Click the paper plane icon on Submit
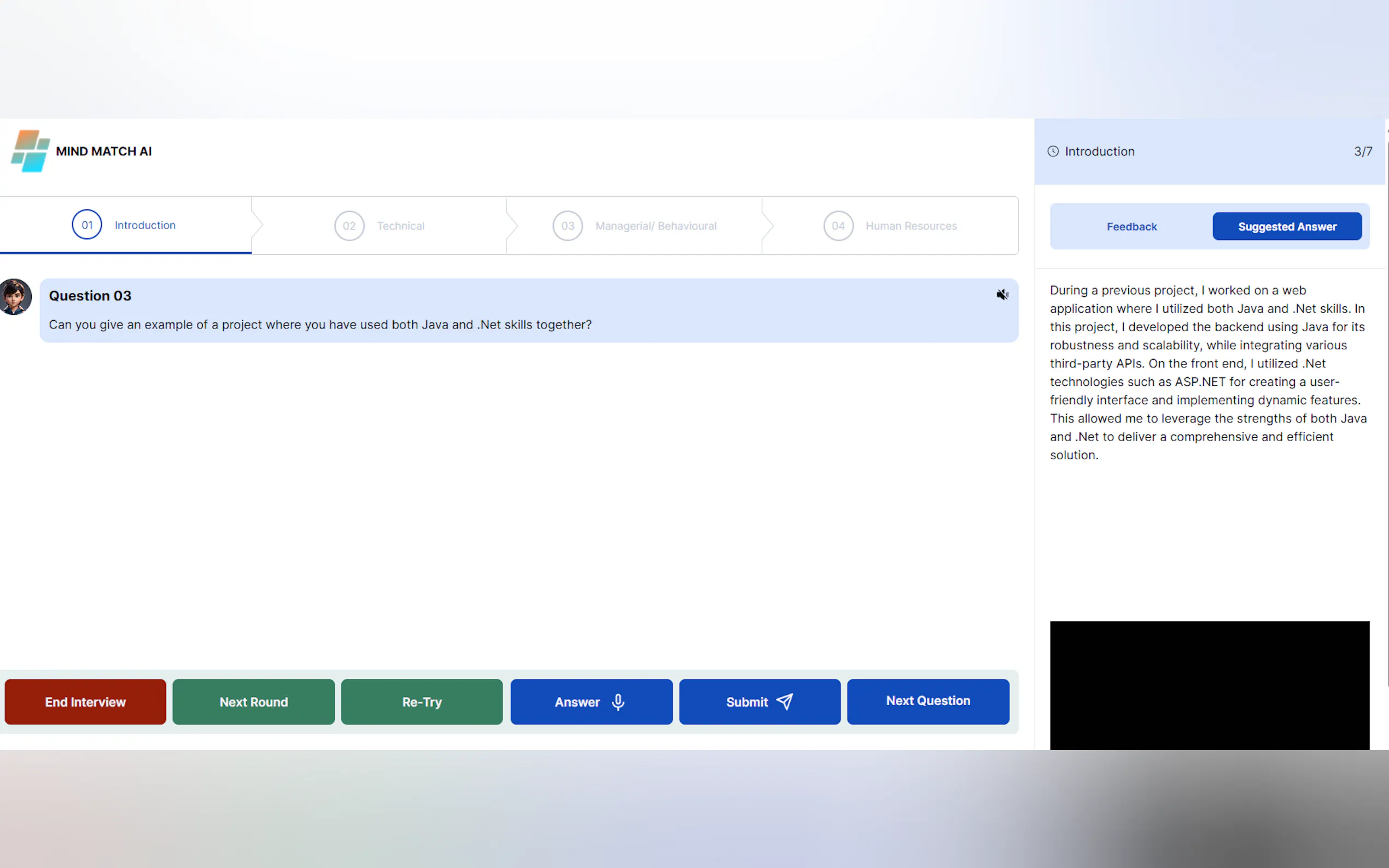The image size is (1389, 868). [x=784, y=701]
